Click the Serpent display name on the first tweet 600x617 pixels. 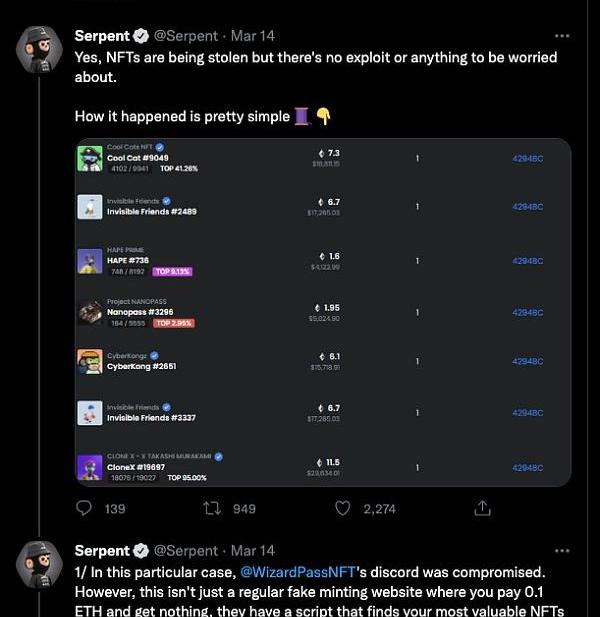tap(102, 36)
